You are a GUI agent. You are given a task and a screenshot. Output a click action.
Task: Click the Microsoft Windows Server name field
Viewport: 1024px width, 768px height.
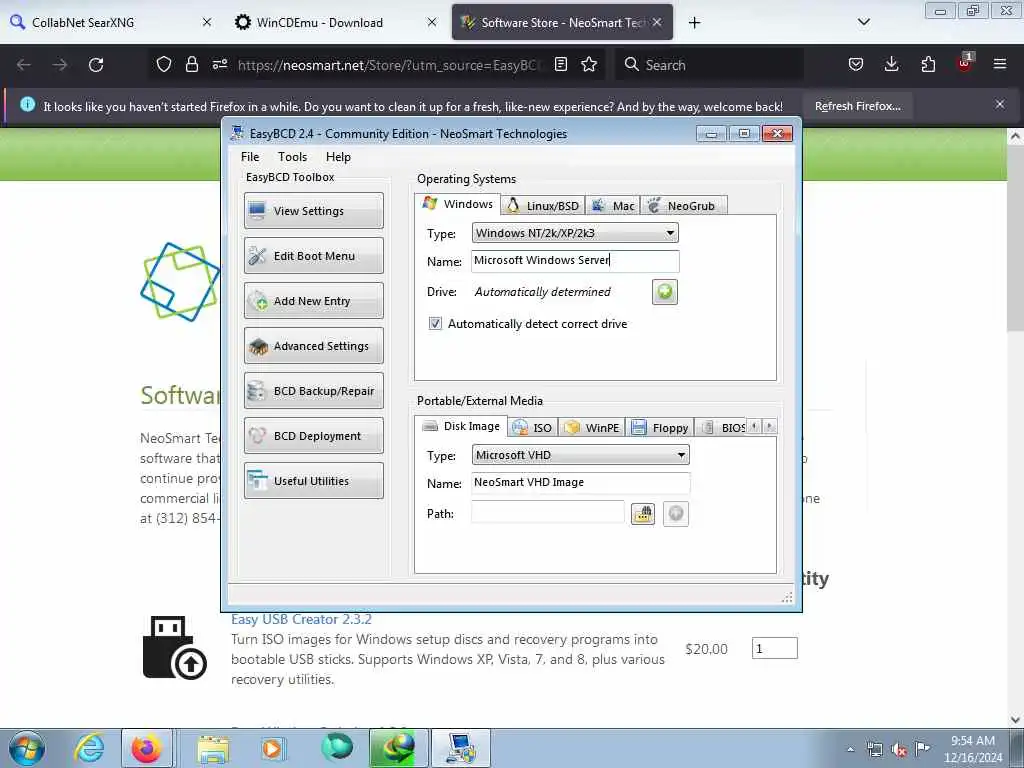click(x=575, y=261)
